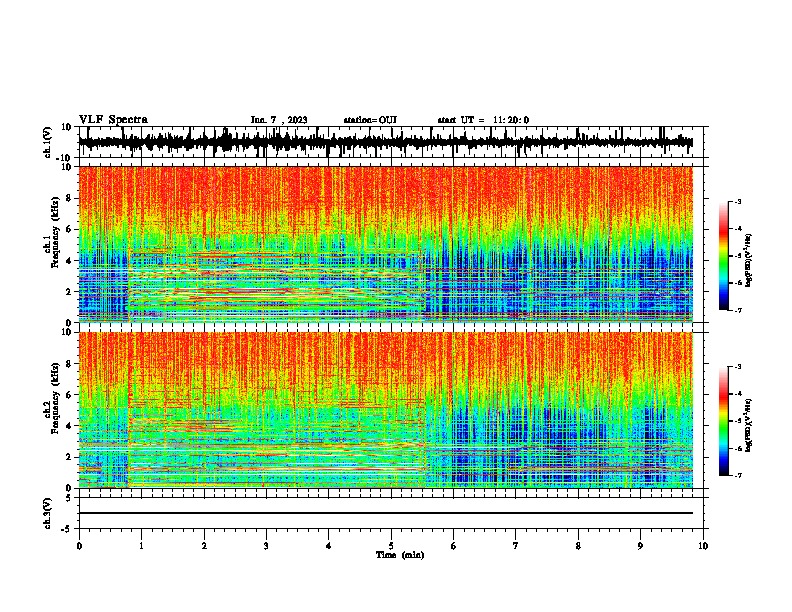The height and width of the screenshot is (612, 792).
Task: Click the "VLF Spectra" plot title
Action: coord(113,120)
